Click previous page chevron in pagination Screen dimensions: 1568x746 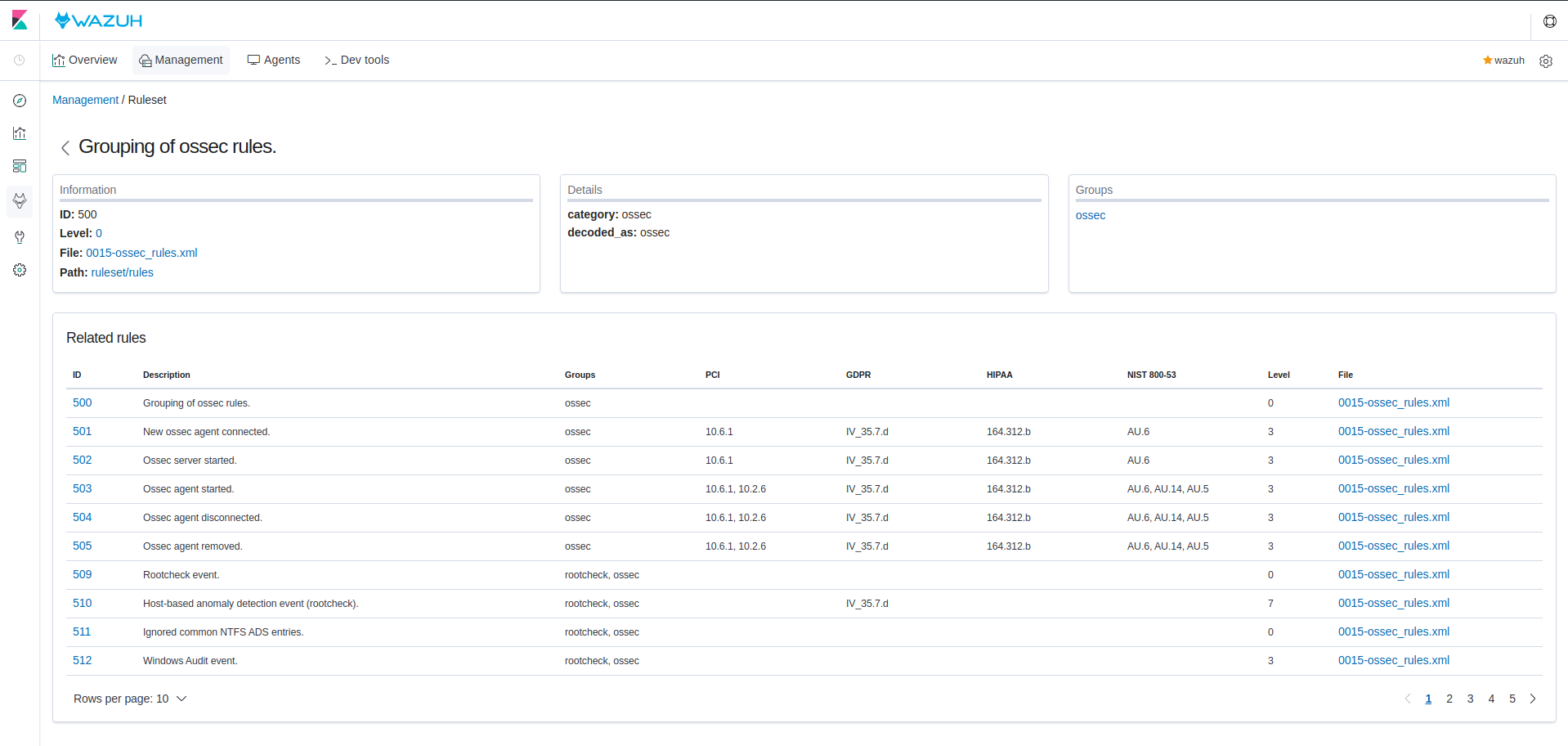(1407, 699)
